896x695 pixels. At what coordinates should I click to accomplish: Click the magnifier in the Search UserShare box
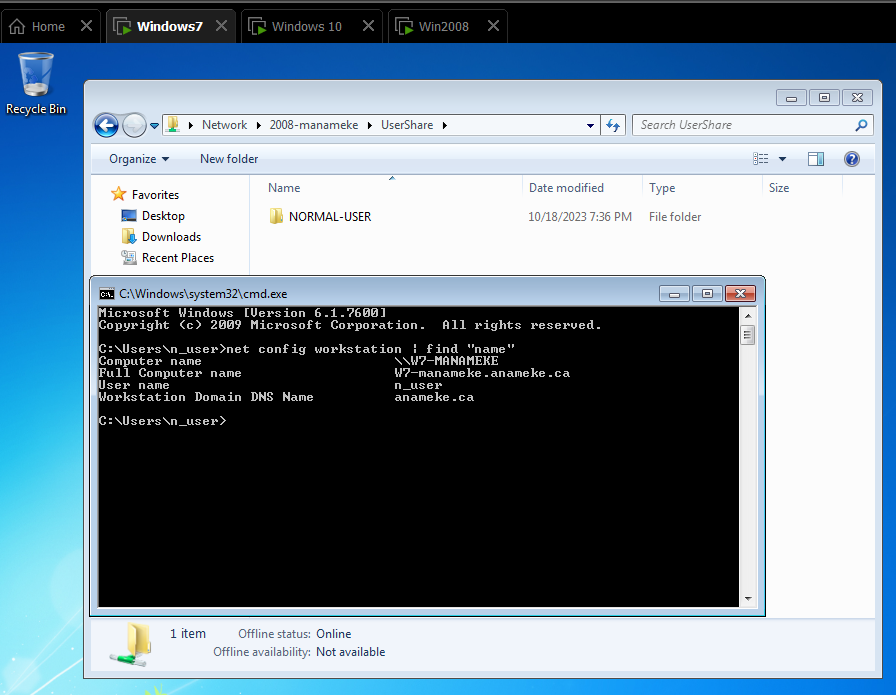861,125
